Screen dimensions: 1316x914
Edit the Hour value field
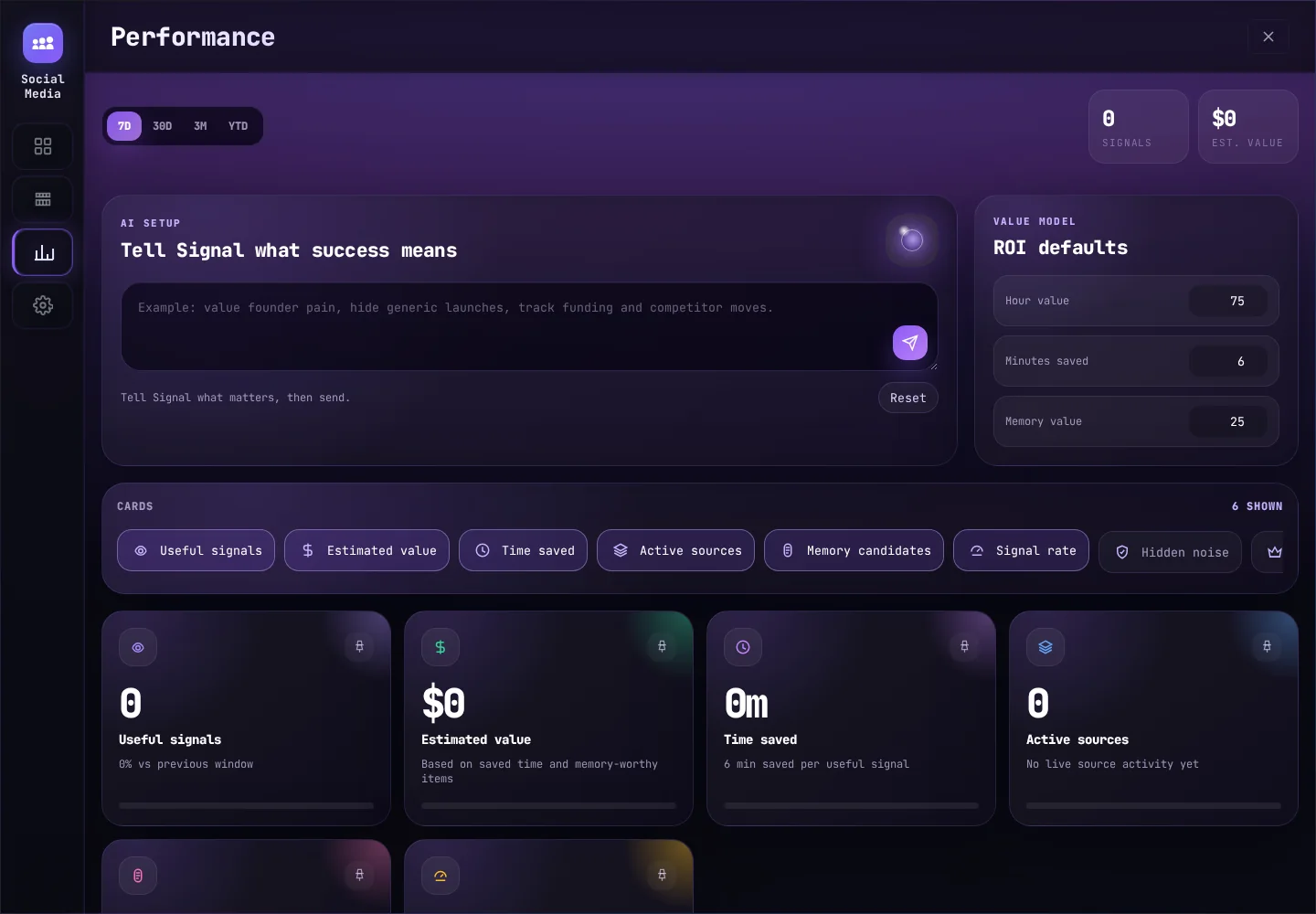pyautogui.click(x=1228, y=301)
